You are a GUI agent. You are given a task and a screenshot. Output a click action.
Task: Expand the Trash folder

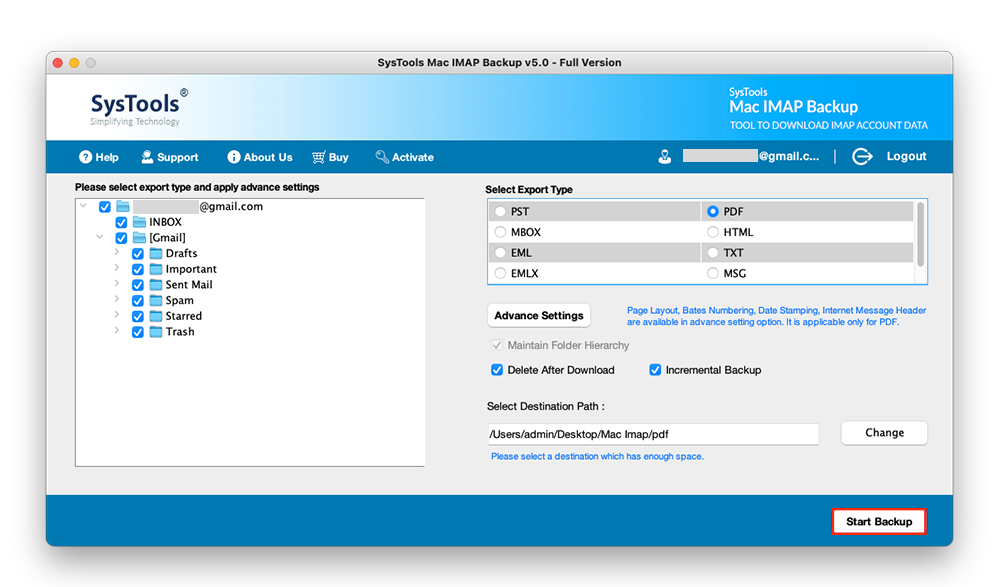tap(117, 330)
